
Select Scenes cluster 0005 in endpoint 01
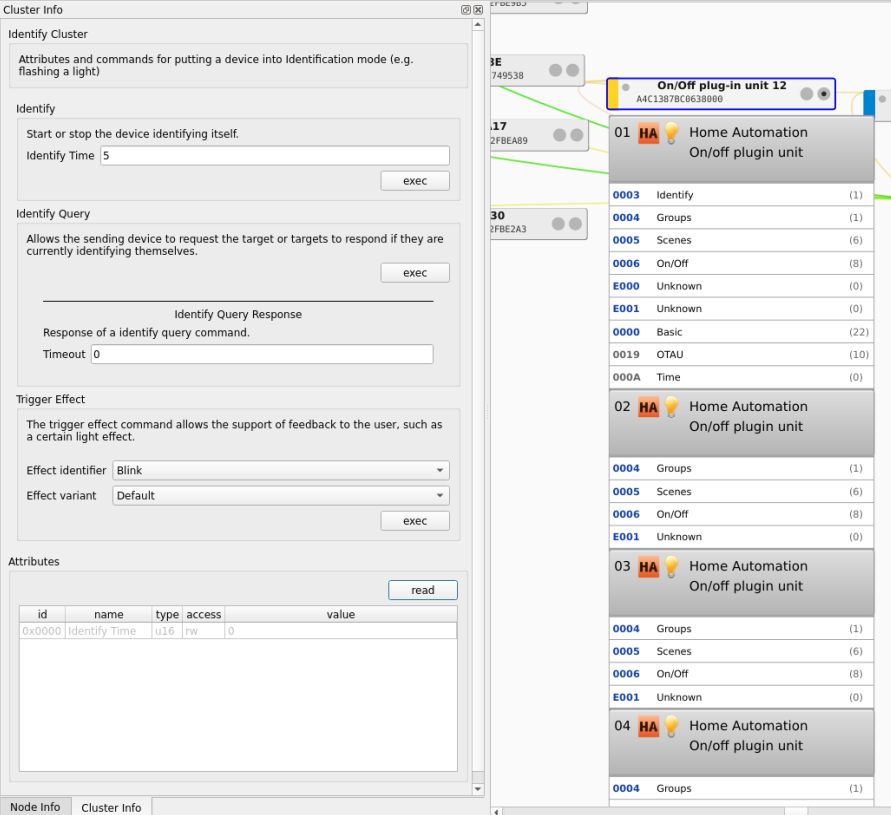tap(741, 240)
